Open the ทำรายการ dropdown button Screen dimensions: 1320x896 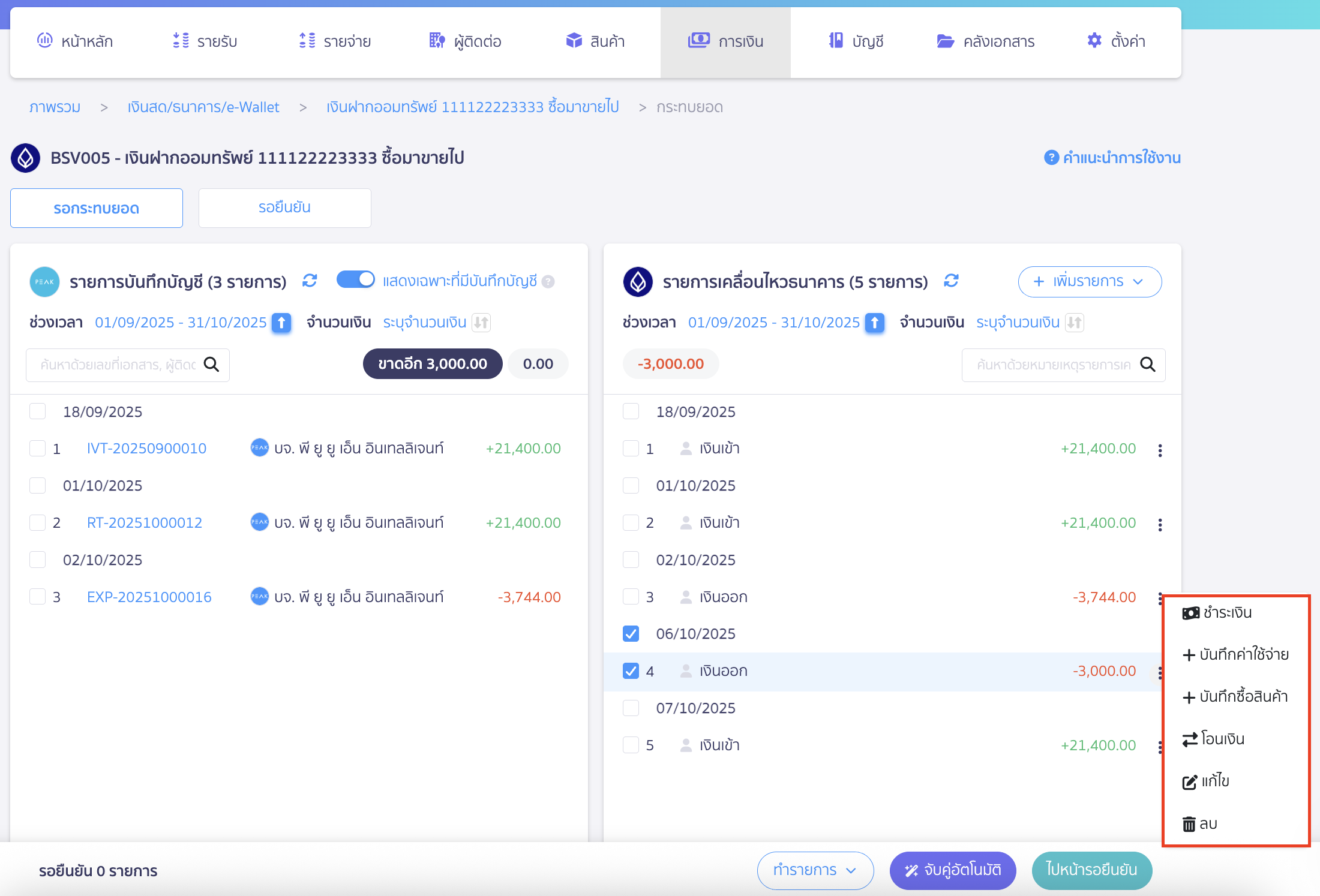point(815,870)
